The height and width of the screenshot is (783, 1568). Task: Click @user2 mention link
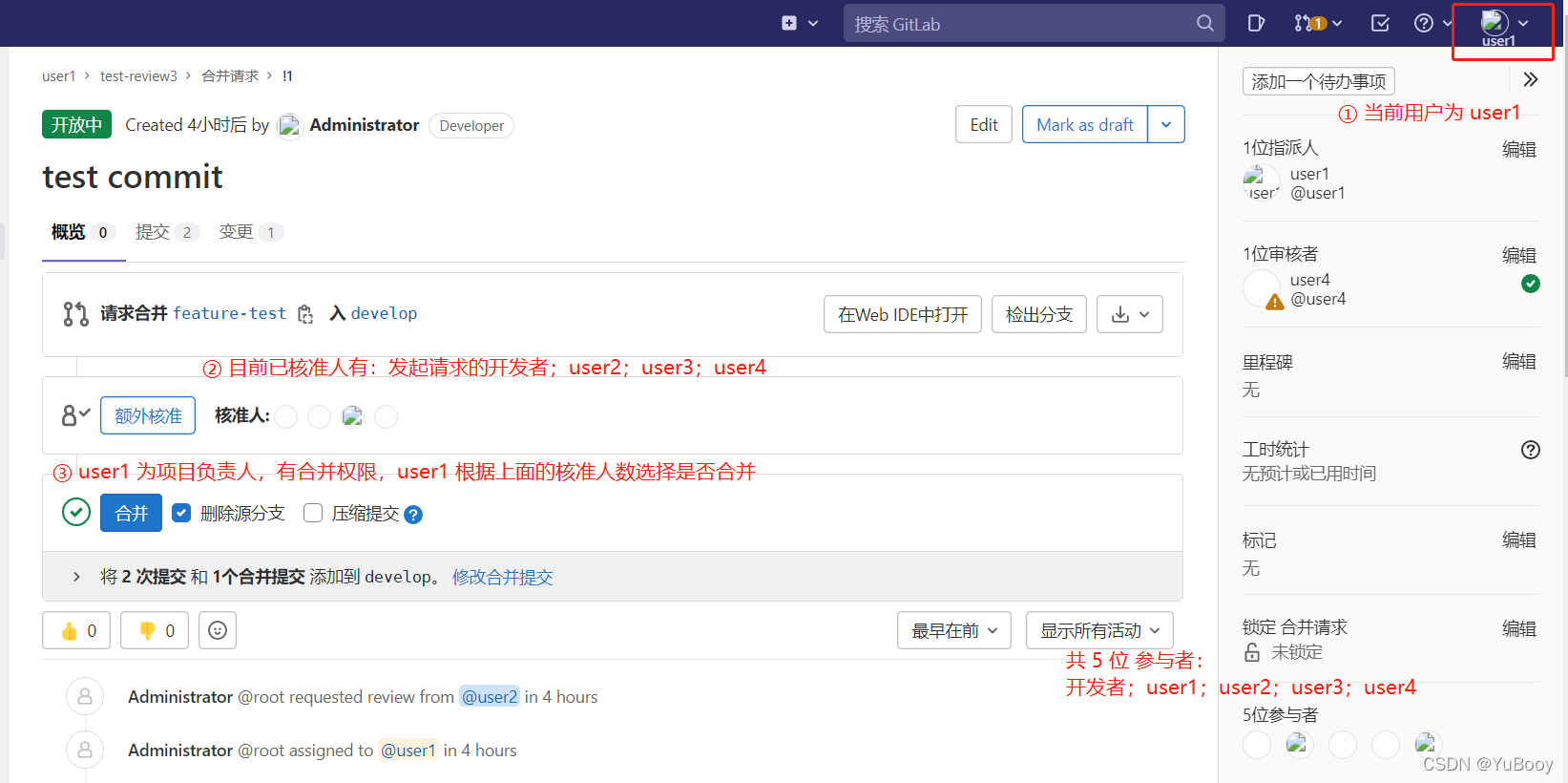click(x=490, y=697)
